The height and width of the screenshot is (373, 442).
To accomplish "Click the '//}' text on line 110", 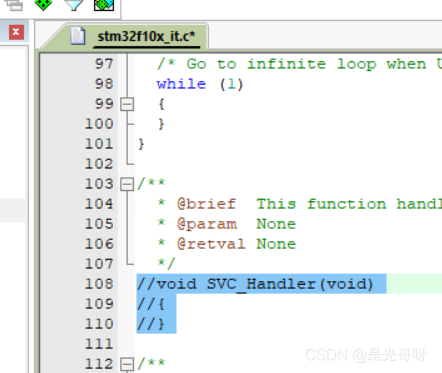I will pos(151,324).
